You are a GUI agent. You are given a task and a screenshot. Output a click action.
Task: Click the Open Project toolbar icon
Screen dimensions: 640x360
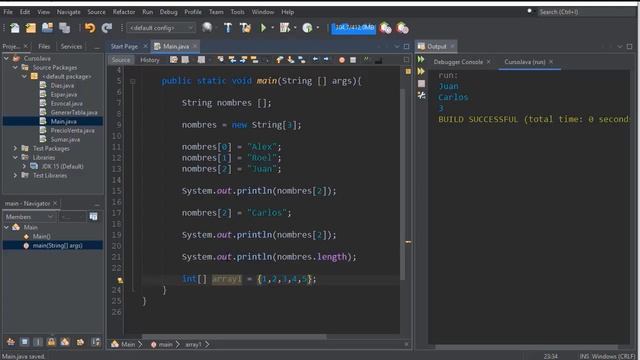pos(47,28)
